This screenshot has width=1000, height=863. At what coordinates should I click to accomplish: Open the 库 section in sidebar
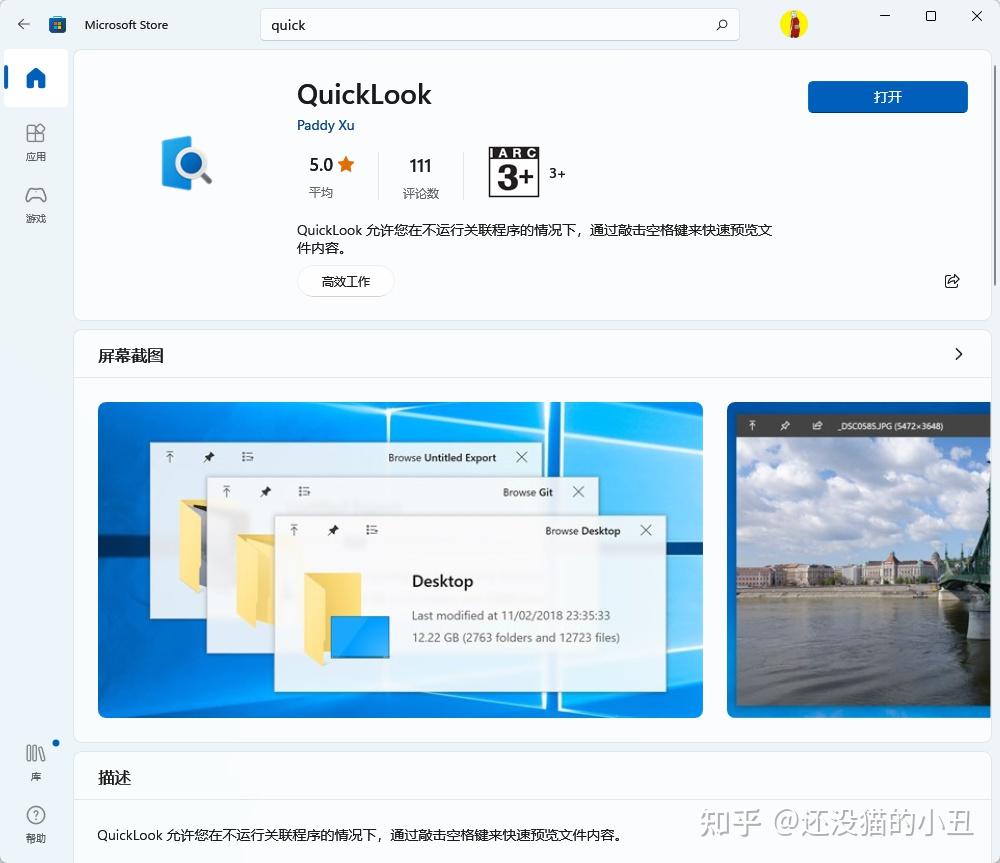pyautogui.click(x=35, y=760)
